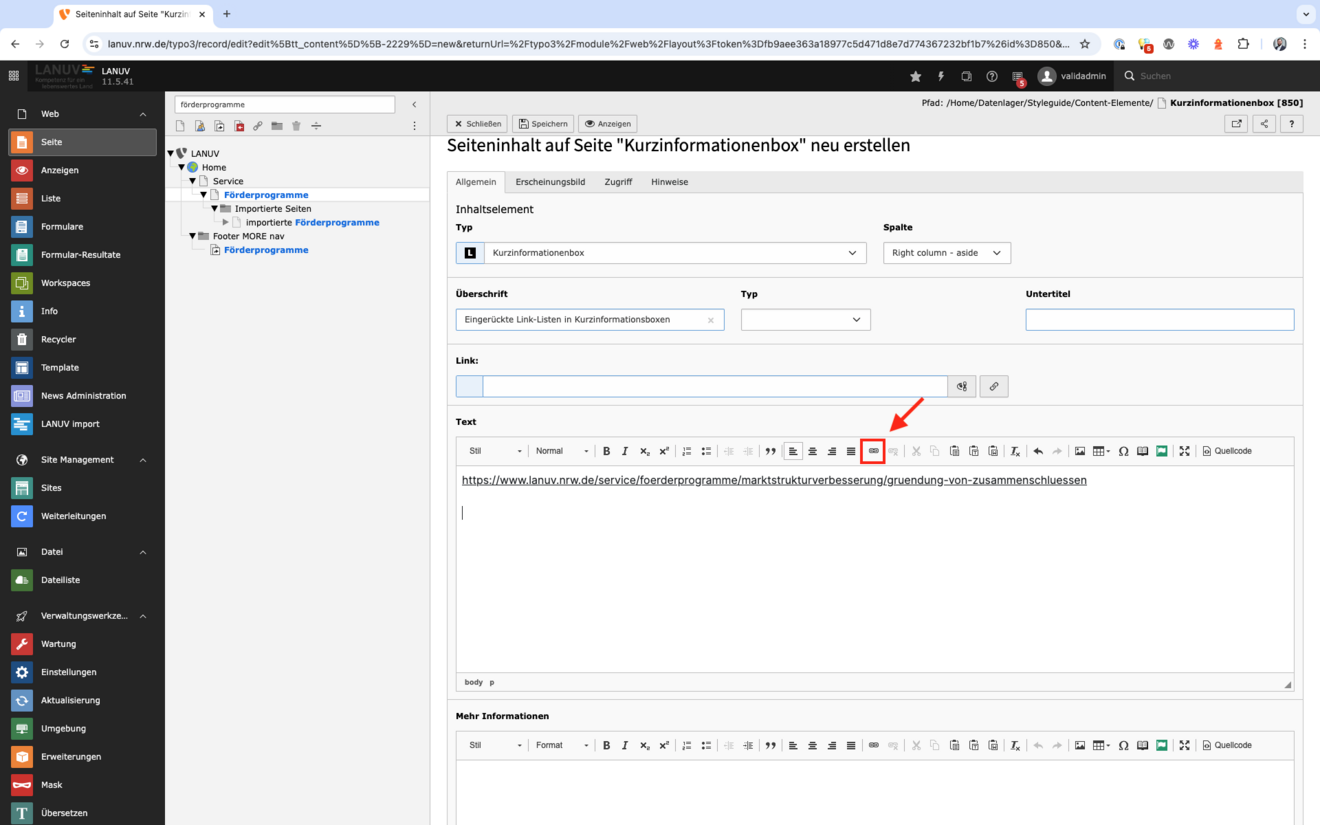1320x825 pixels.
Task: Open the Recycler module
Action: tap(83, 339)
